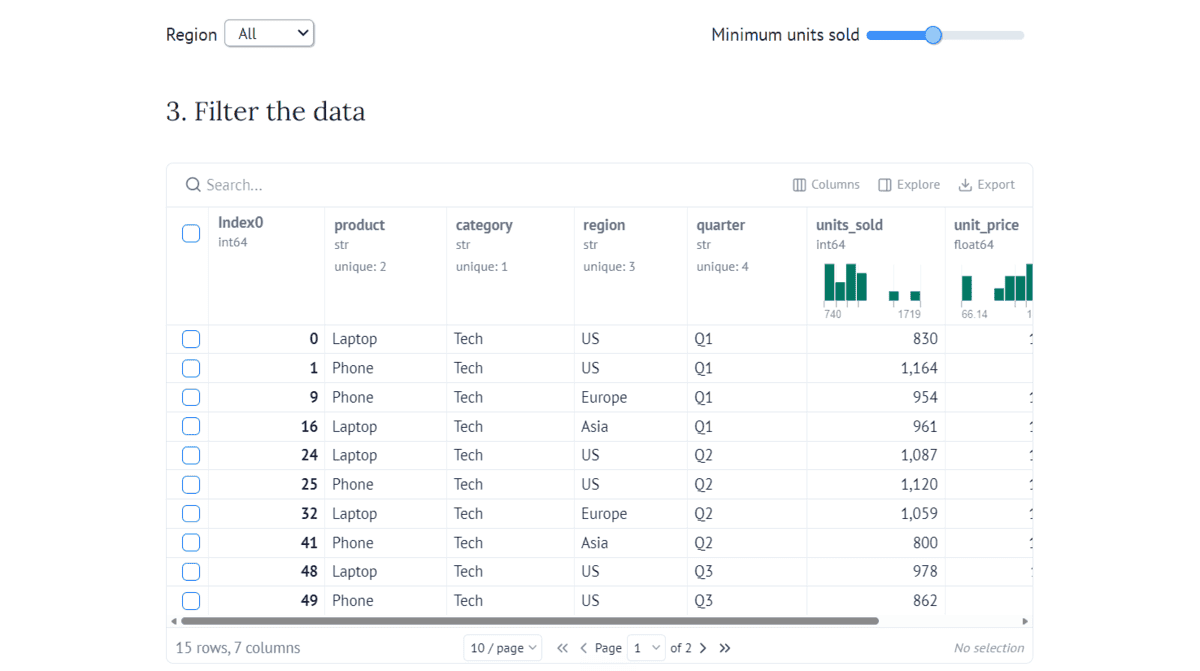
Task: Click the 862 units_sold cell
Action: point(876,600)
